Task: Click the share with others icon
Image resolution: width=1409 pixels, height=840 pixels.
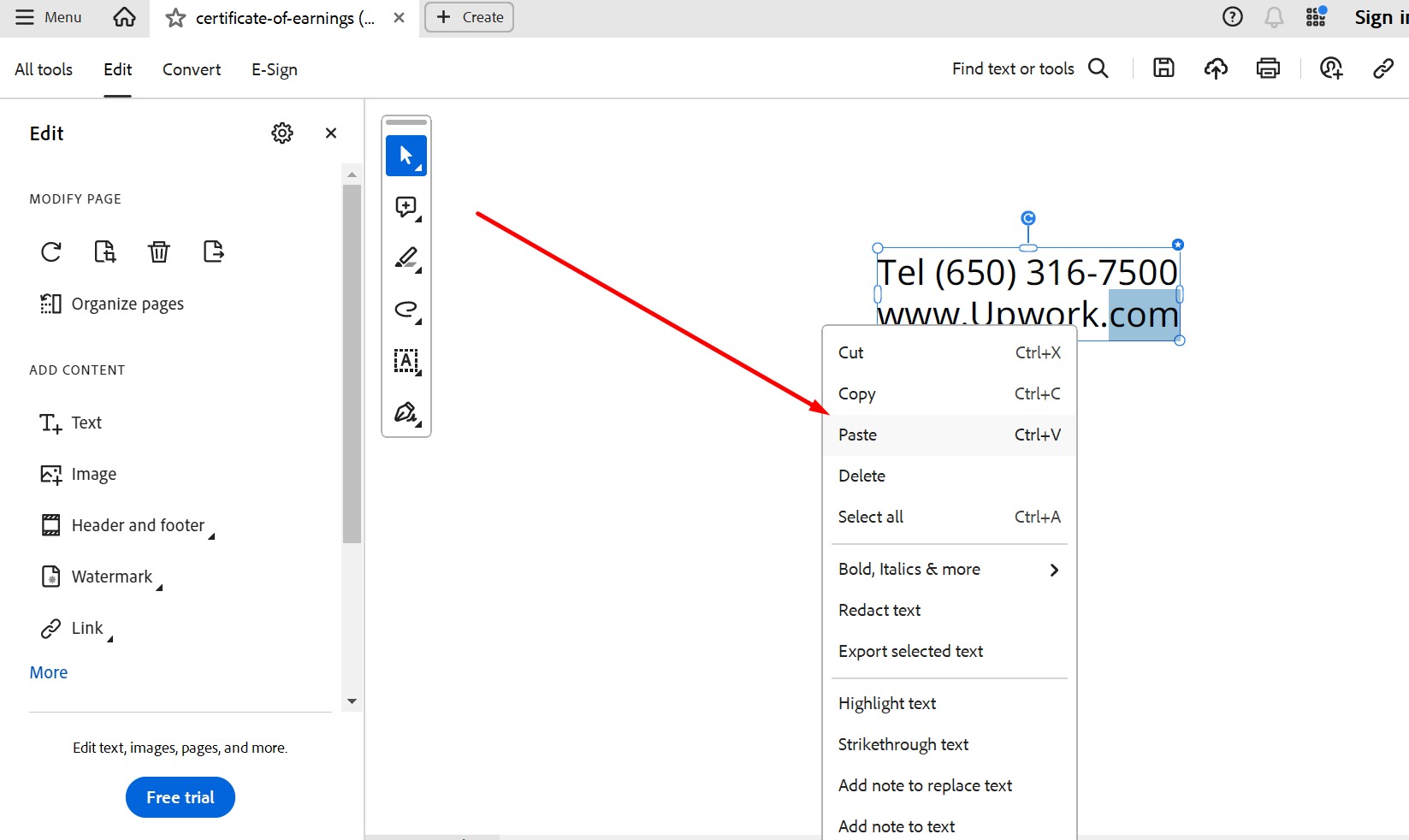Action: pos(1331,68)
